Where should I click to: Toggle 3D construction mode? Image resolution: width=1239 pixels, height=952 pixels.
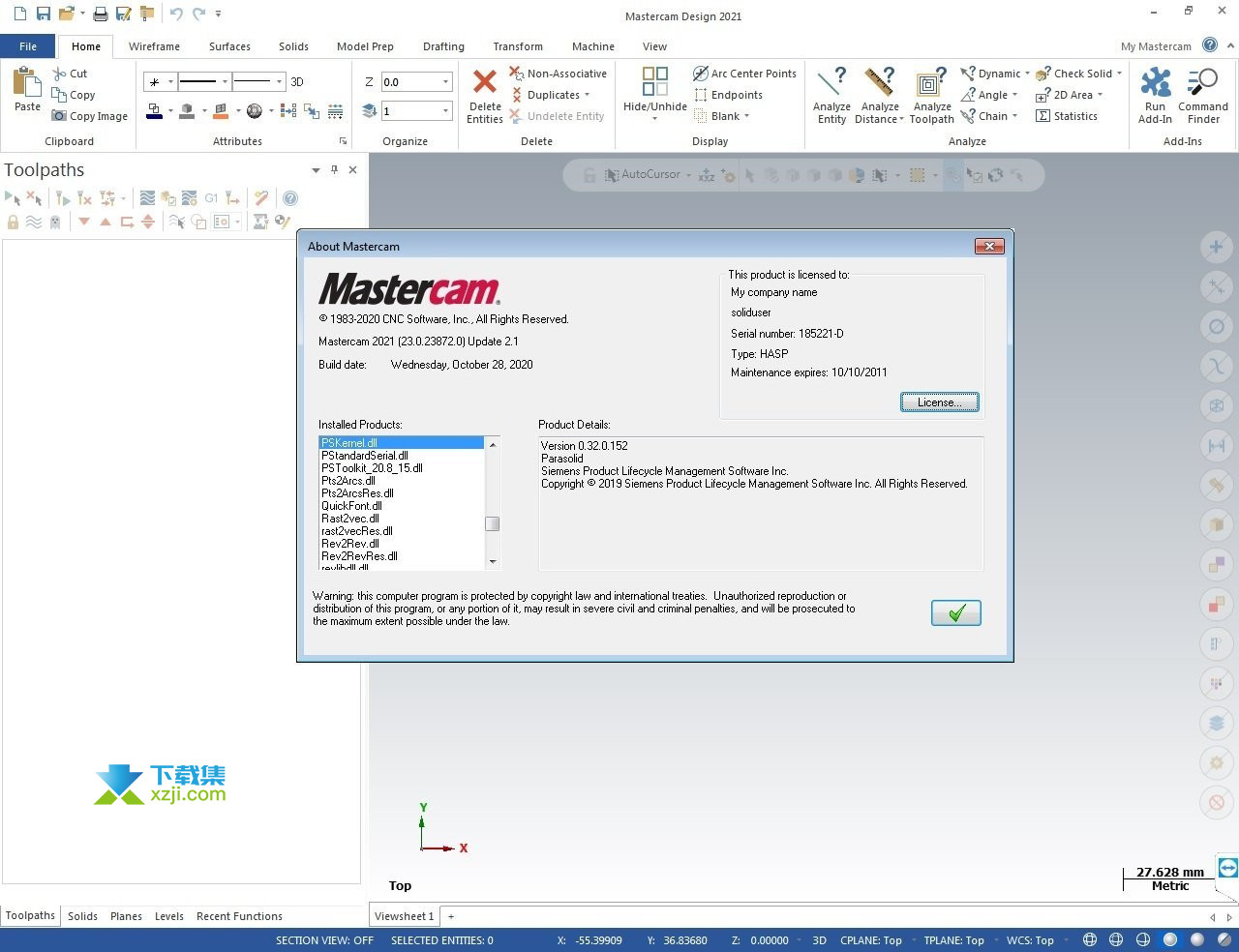click(x=297, y=82)
